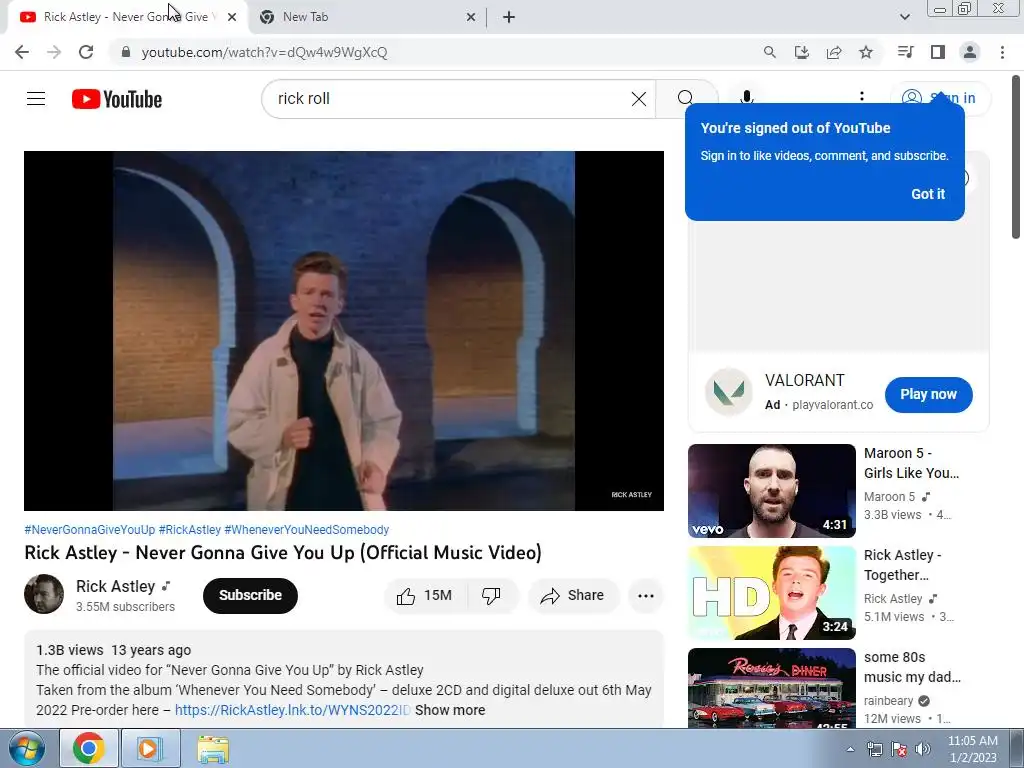Go back in browser history

pyautogui.click(x=22, y=52)
